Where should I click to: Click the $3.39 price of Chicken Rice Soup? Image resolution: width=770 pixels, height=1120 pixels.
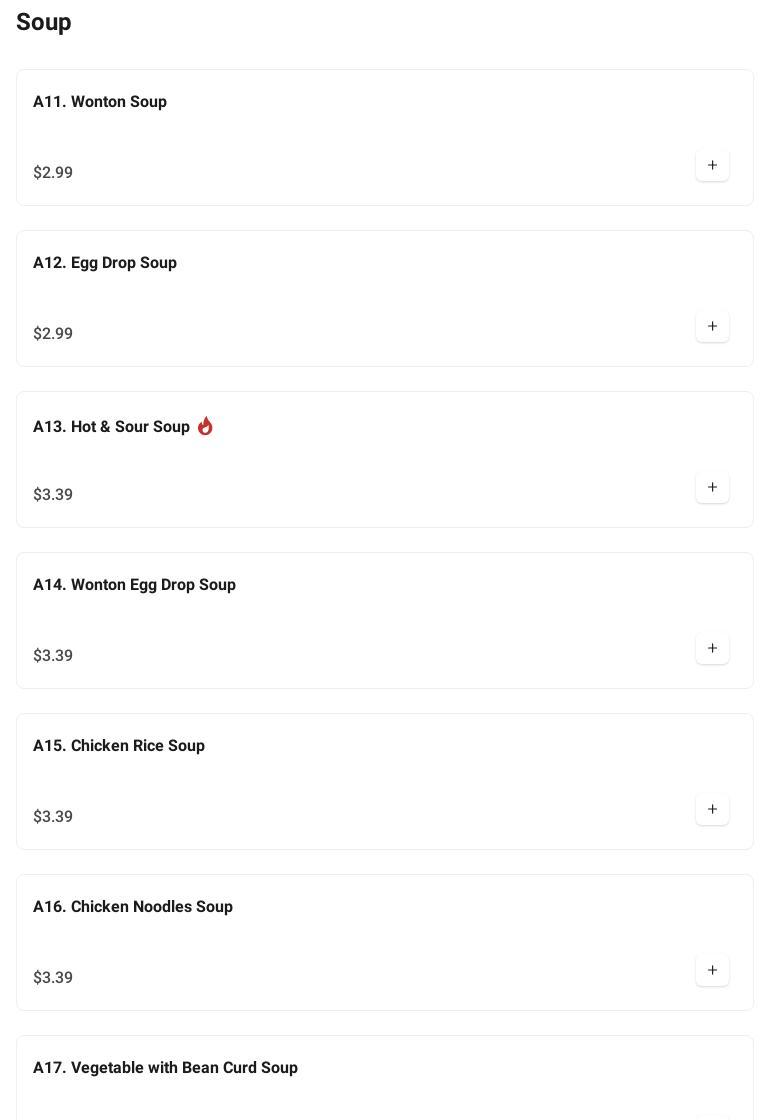click(x=53, y=817)
